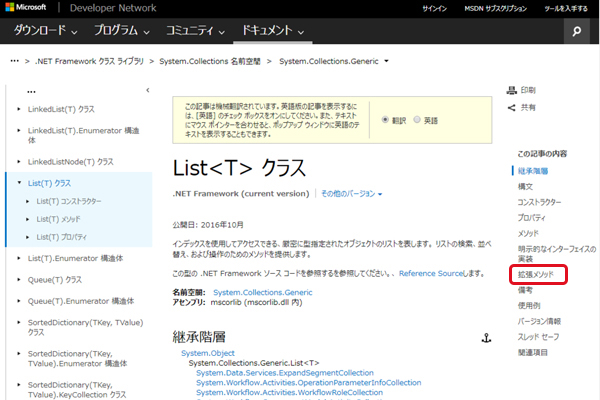
Task: Select List(T).Enumerator 構造体 in tree
Action: click(75, 258)
